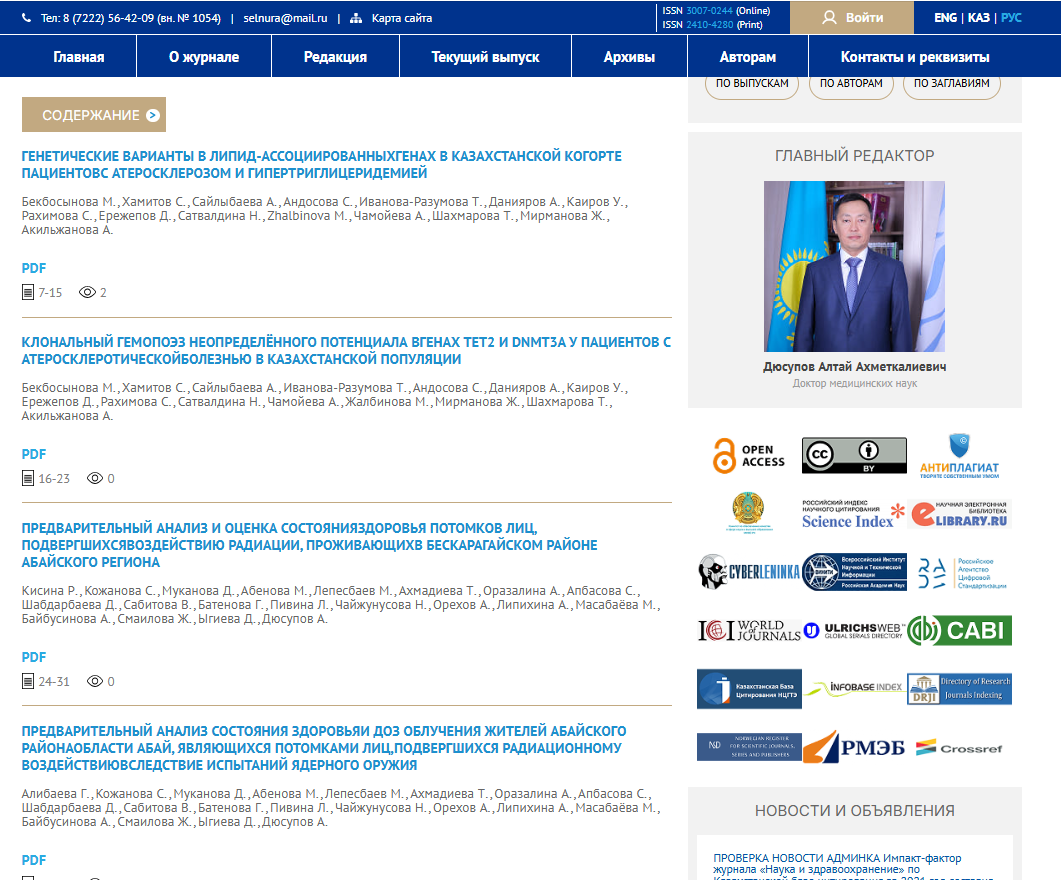Go to the Главная menu item

78,57
